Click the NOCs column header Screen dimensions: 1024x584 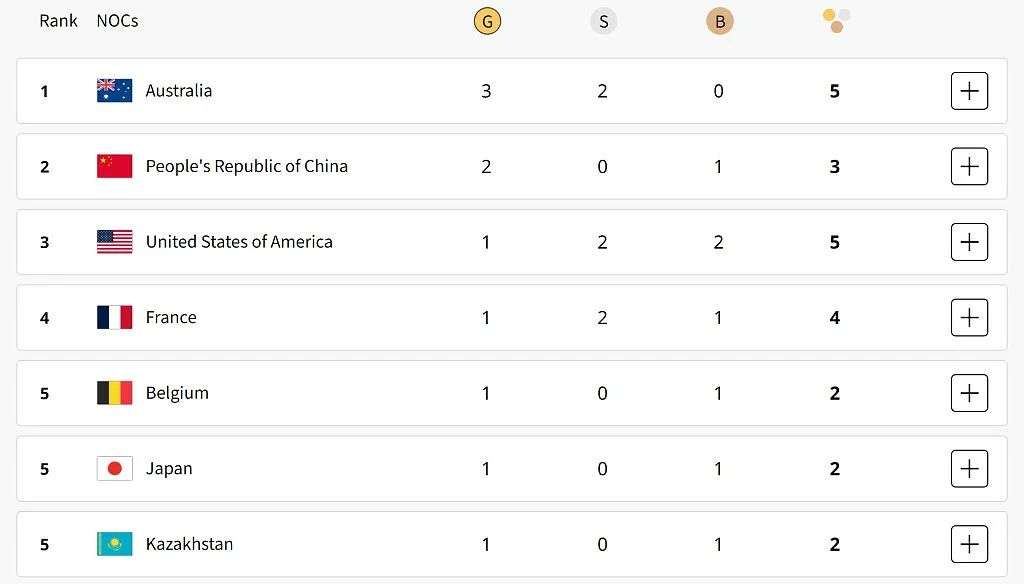pos(117,21)
